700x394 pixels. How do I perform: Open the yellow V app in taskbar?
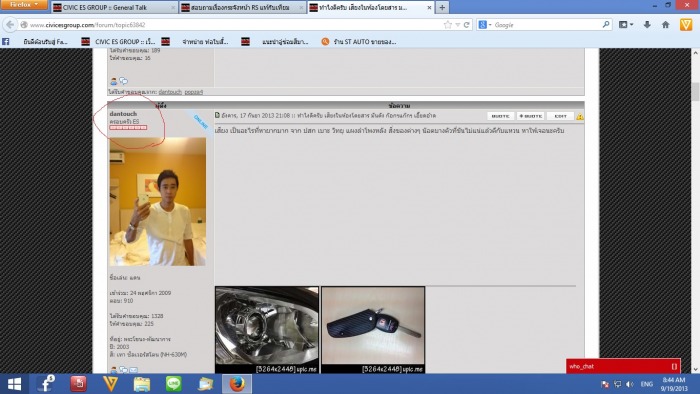(x=110, y=384)
